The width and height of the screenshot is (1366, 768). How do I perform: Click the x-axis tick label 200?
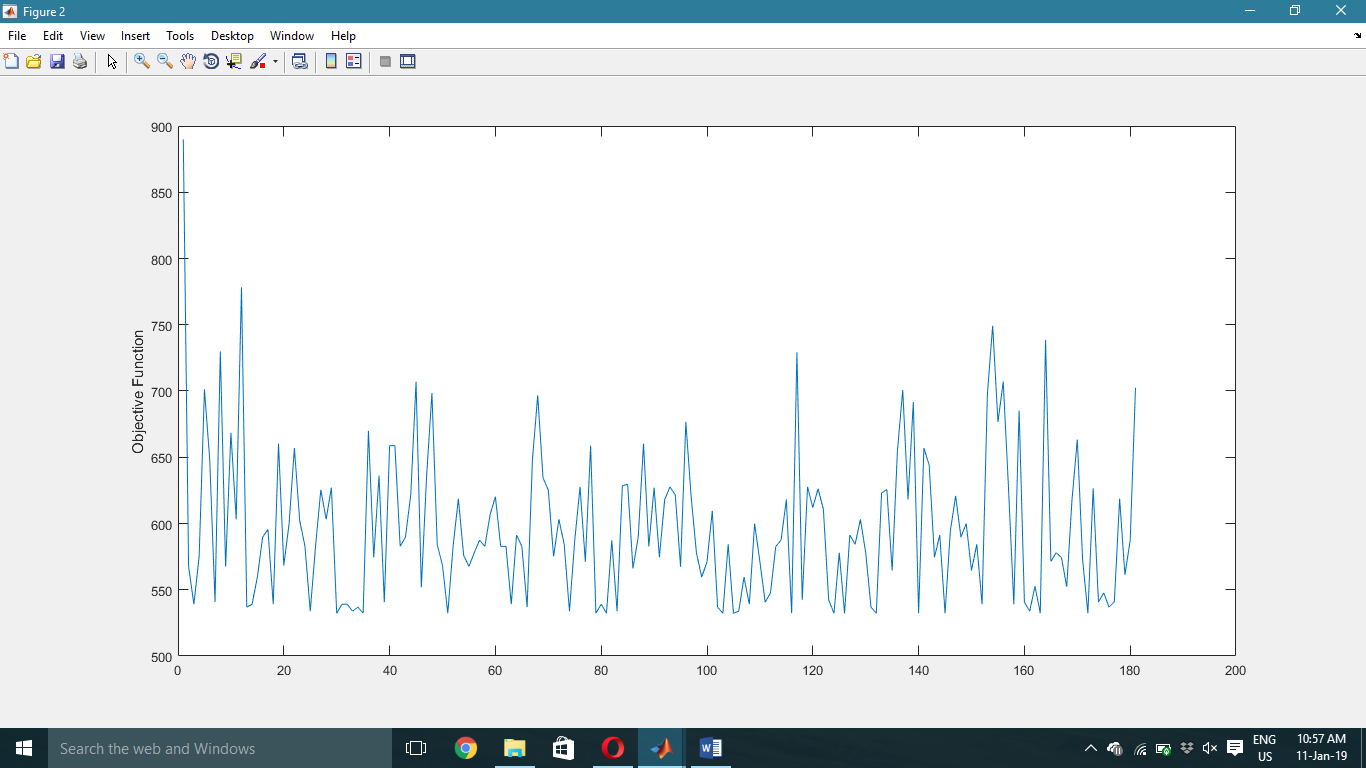tap(1235, 671)
